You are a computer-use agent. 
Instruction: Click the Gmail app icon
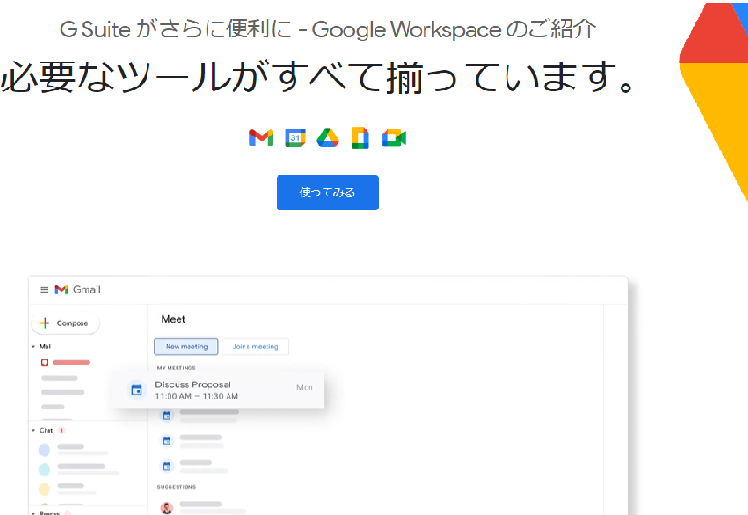pyautogui.click(x=261, y=138)
